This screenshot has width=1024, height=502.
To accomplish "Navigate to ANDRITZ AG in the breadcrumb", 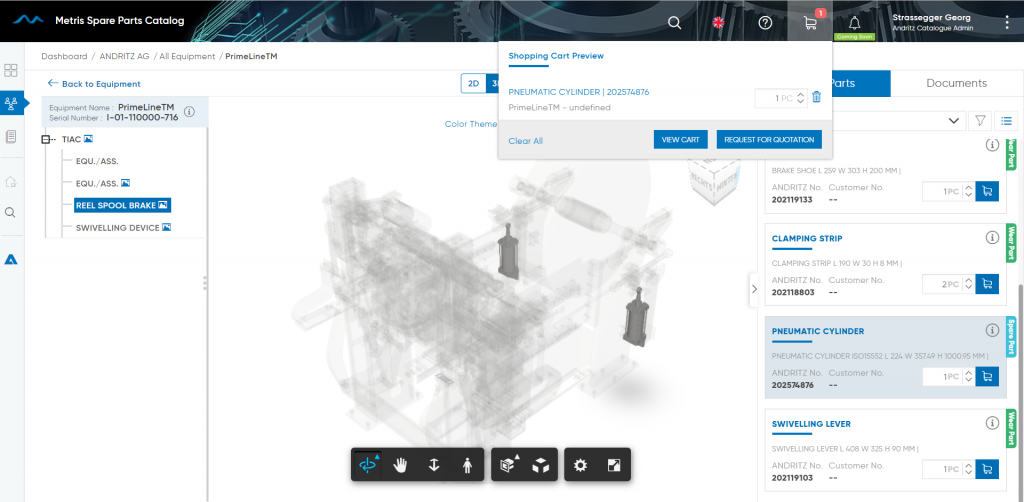I will click(x=124, y=56).
